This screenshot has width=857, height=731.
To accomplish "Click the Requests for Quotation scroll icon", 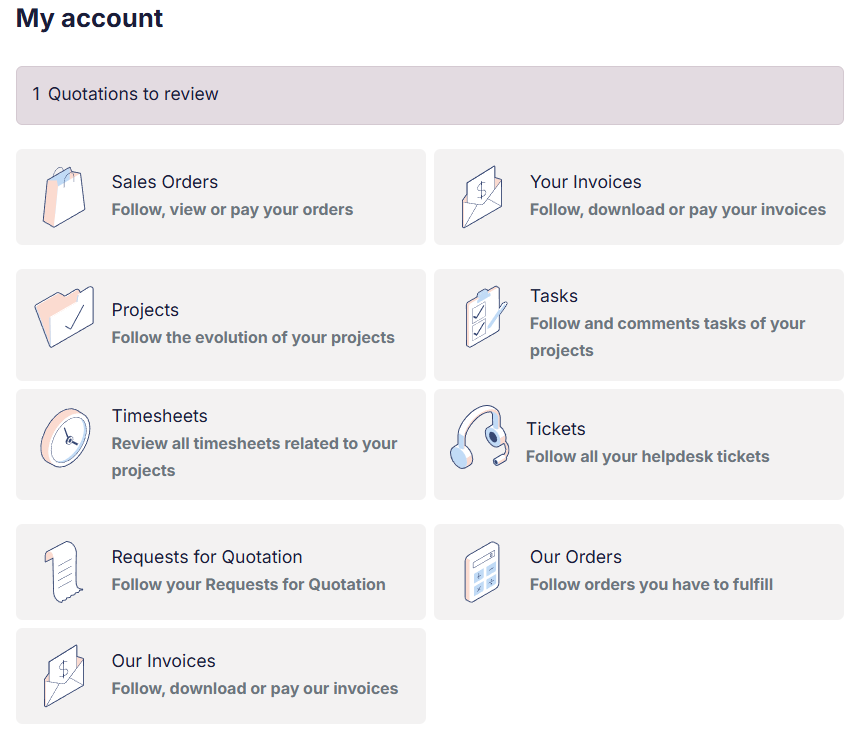I will click(63, 572).
